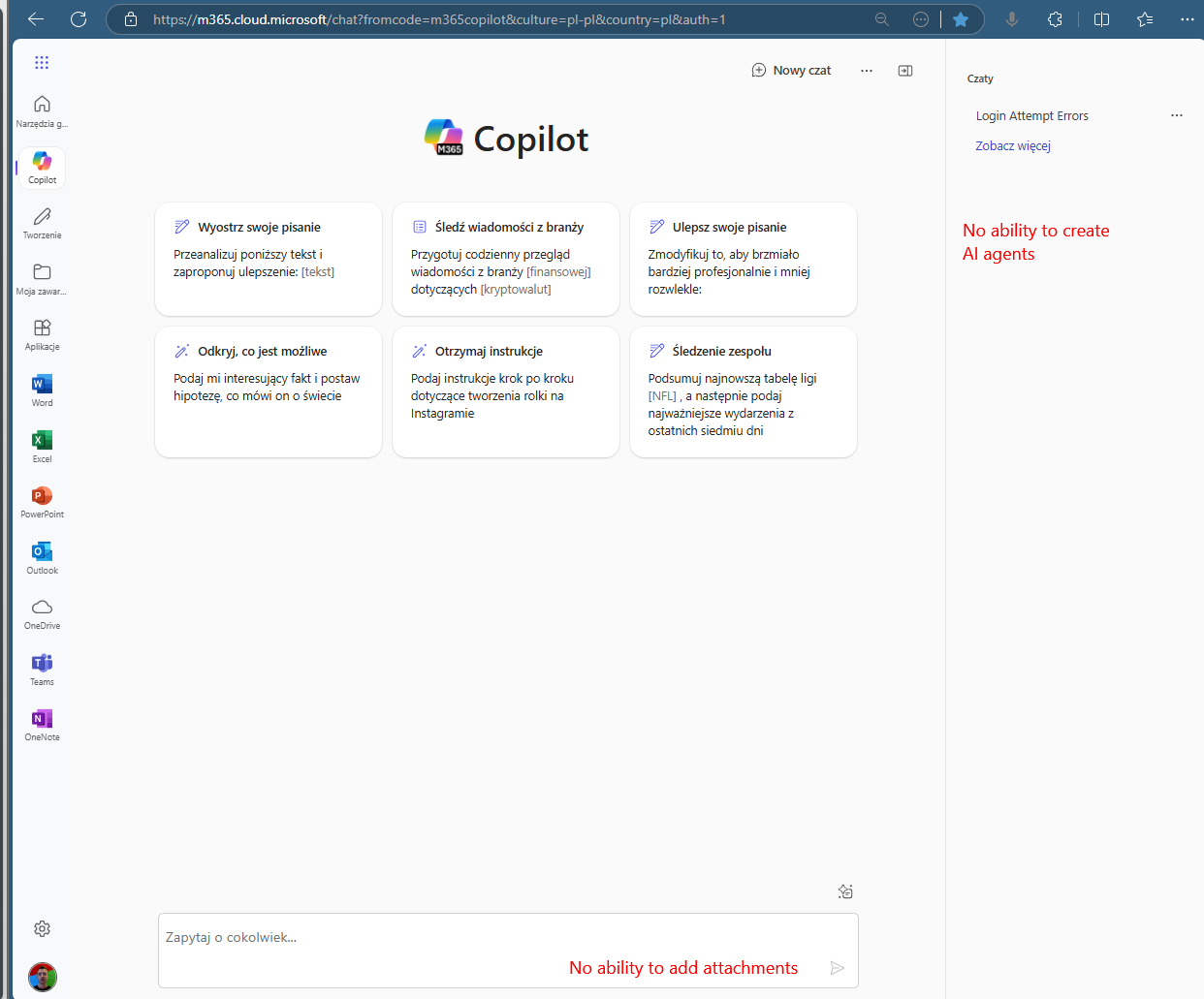
Task: Open Outlook from the left rail
Action: pos(42,557)
